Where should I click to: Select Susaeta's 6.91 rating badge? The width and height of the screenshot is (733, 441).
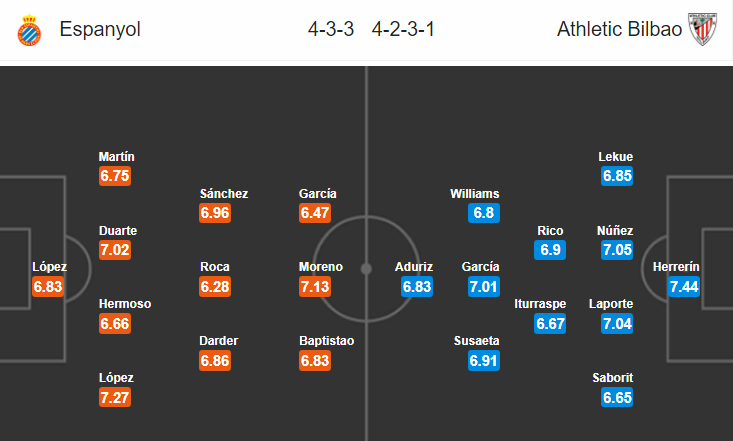click(x=484, y=361)
